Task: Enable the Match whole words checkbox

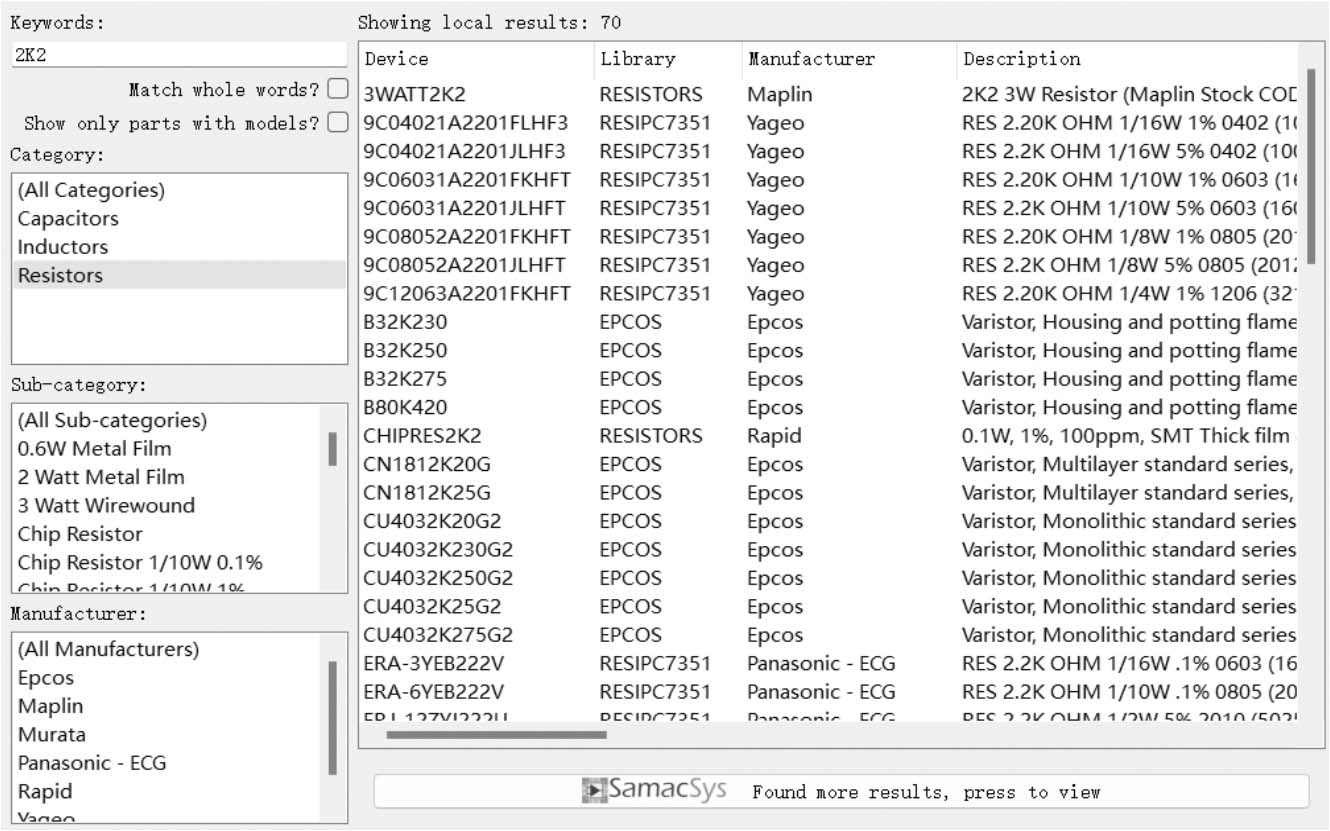Action: [338, 89]
